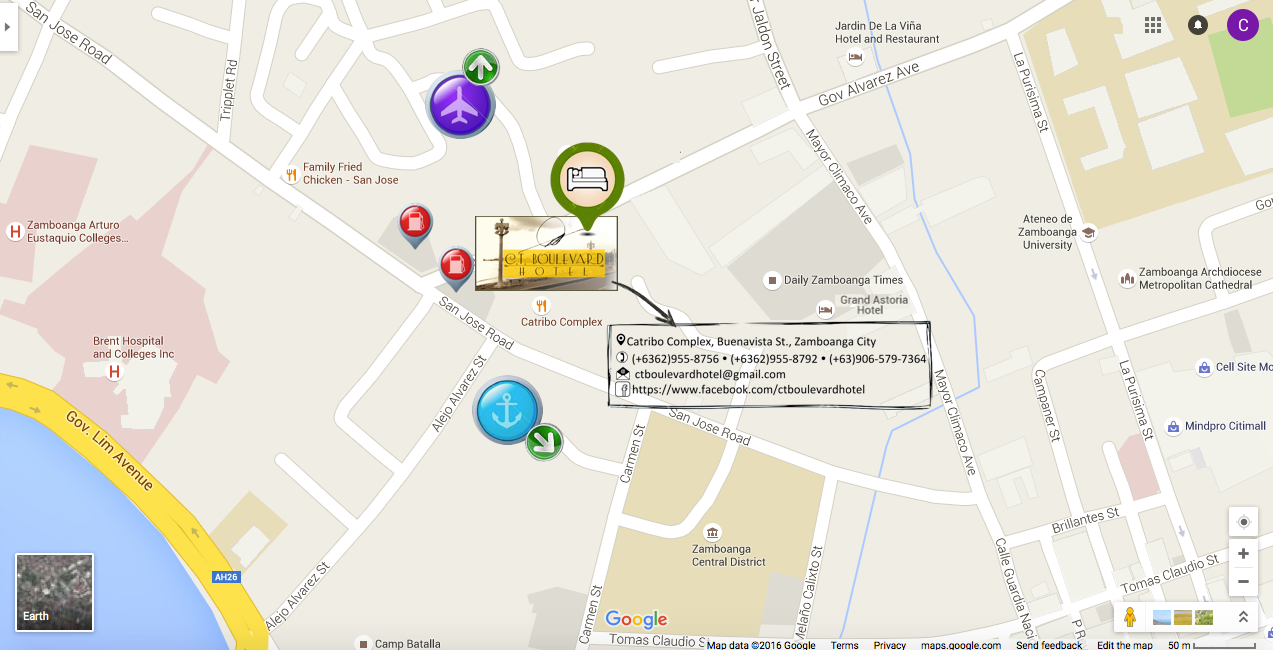Click the Zamboanga Central District label
The width and height of the screenshot is (1273, 650).
[x=729, y=555]
